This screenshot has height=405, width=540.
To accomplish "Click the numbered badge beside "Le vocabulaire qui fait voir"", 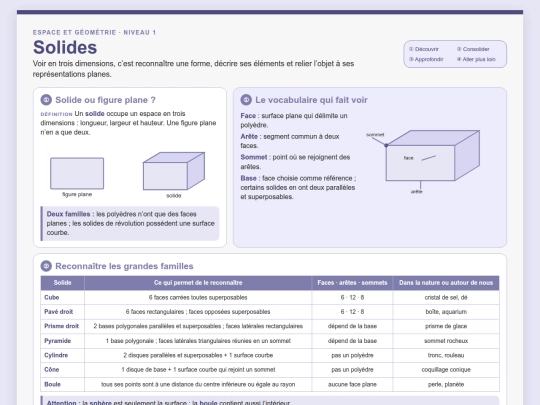I will pos(246,100).
